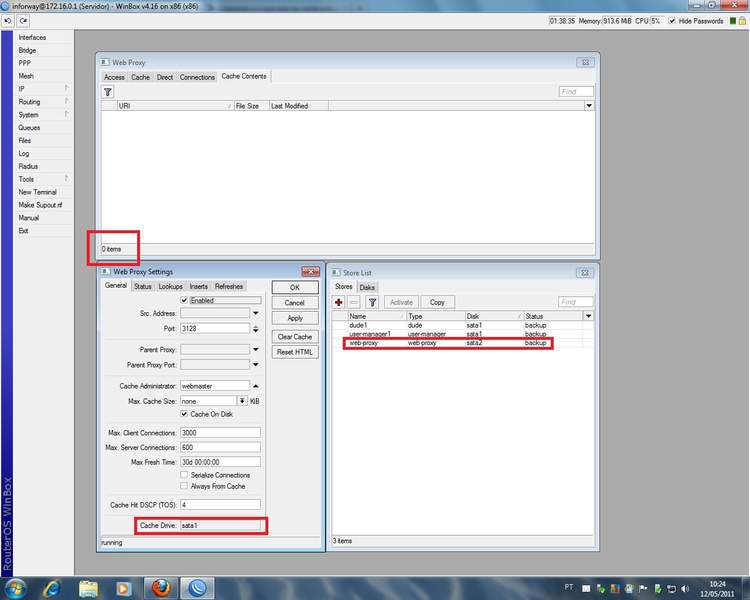Viewport: 750px width, 600px height.
Task: Switch to the Connections tab in Web Proxy
Action: click(x=197, y=77)
